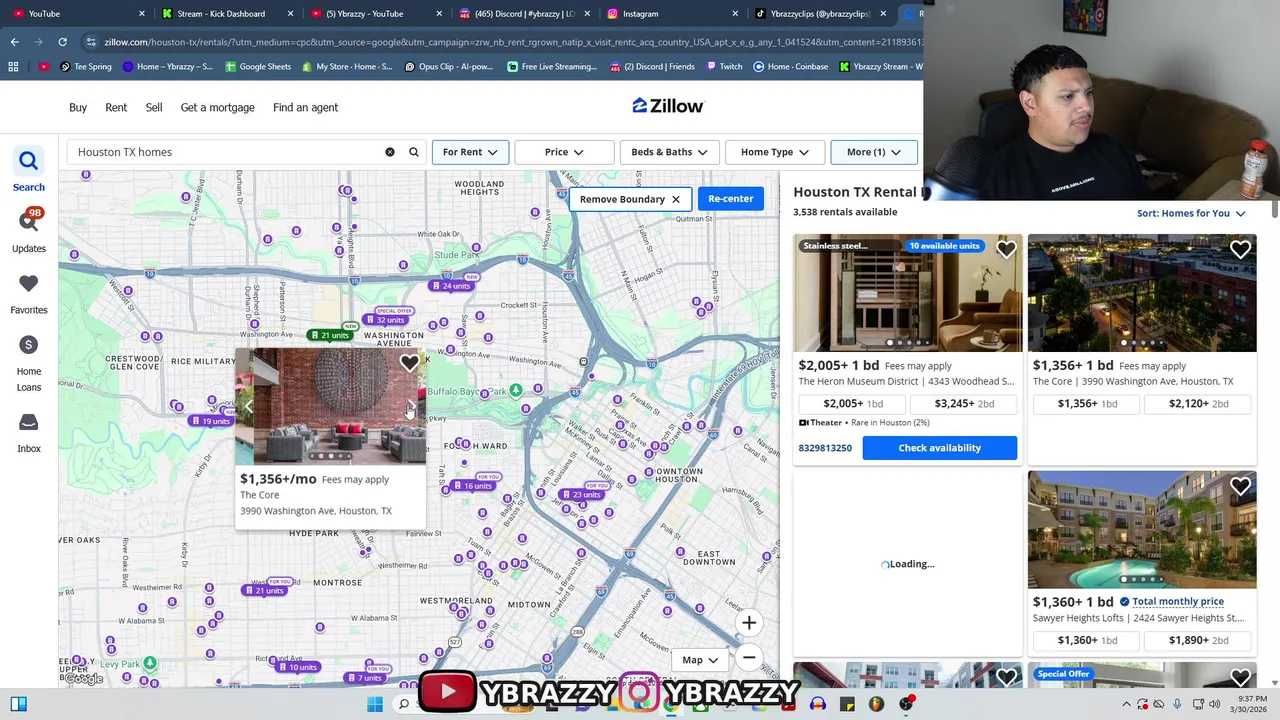Open the For Rent dropdown
The width and height of the screenshot is (1280, 720).
click(x=470, y=152)
